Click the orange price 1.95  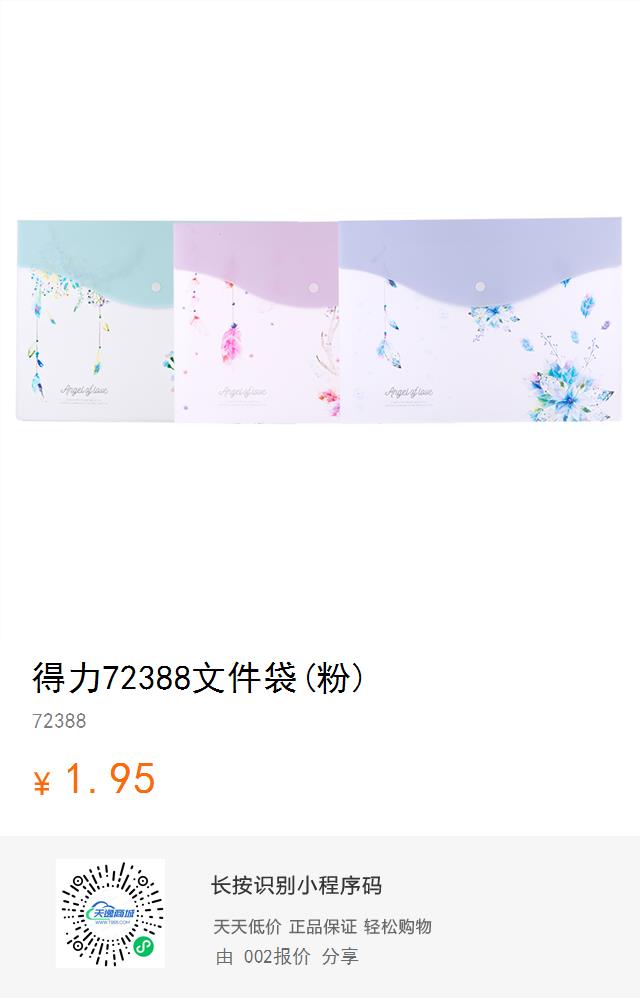(110, 778)
